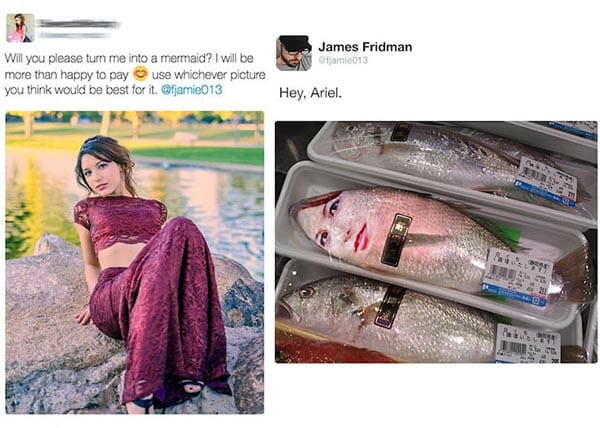The image size is (600, 428).
Task: Click the black sticker on the middle fish
Action: pos(396,239)
